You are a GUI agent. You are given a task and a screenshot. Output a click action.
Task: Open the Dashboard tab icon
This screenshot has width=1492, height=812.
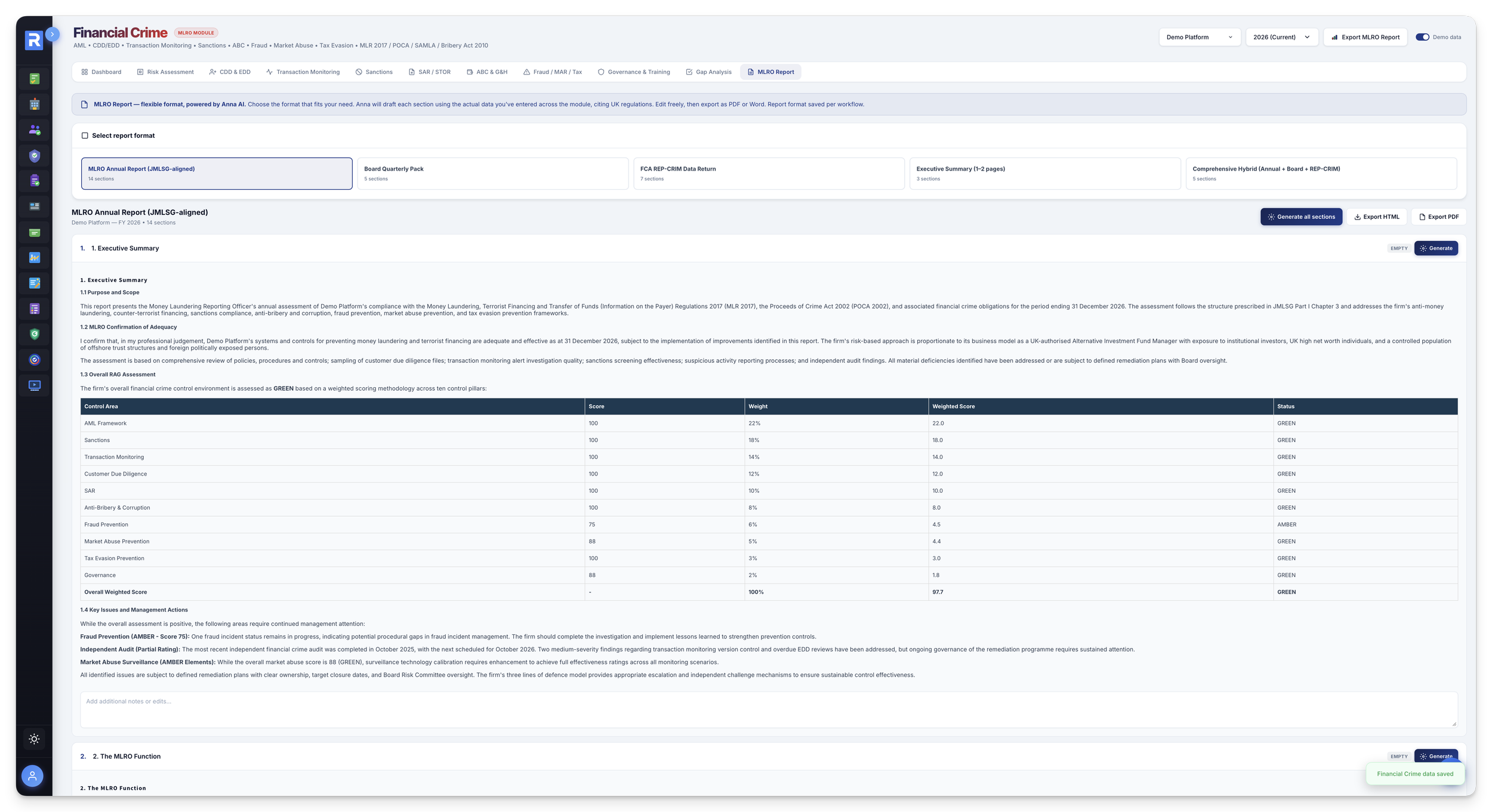tap(85, 72)
